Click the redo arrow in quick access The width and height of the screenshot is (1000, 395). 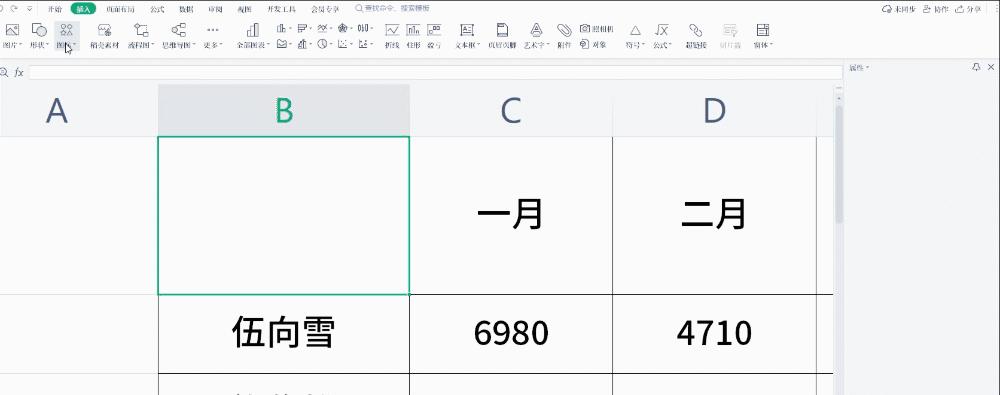pos(14,9)
